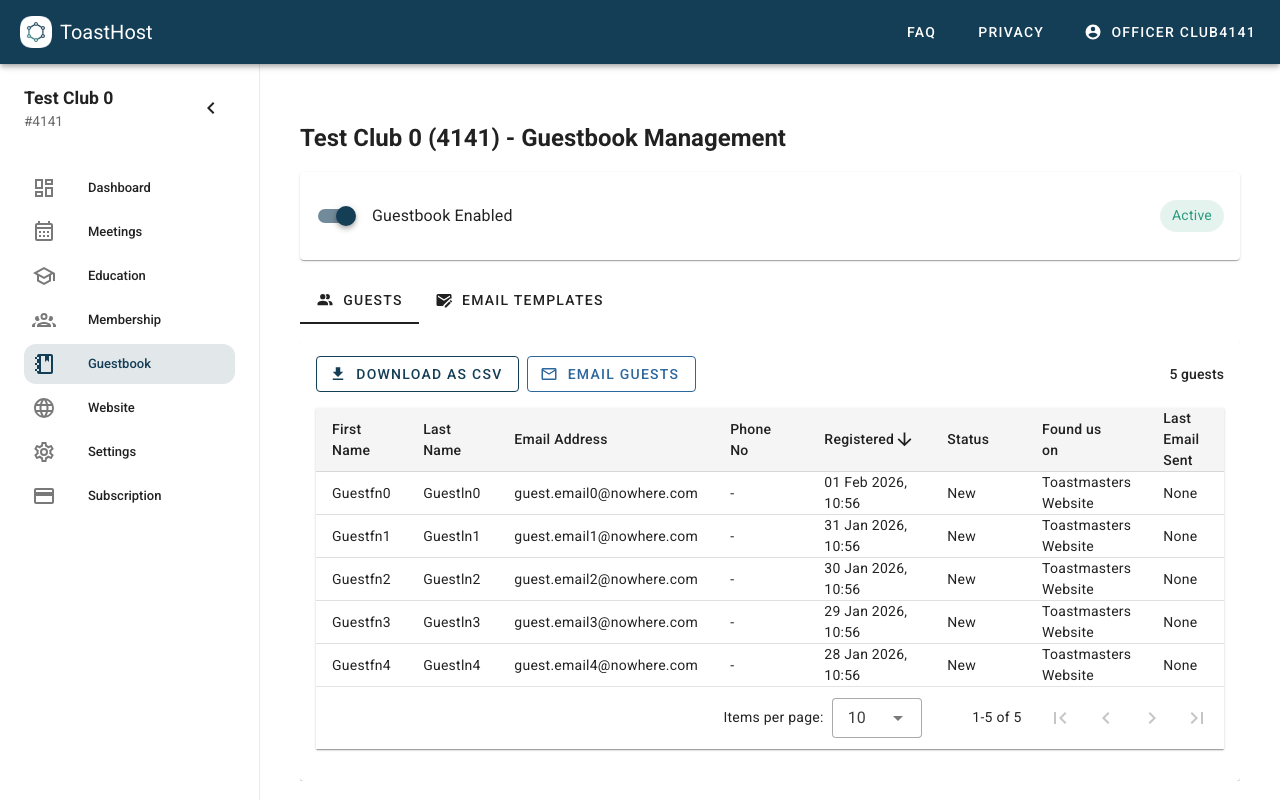
Task: Open the Officer Club4141 account menu
Action: (1170, 32)
